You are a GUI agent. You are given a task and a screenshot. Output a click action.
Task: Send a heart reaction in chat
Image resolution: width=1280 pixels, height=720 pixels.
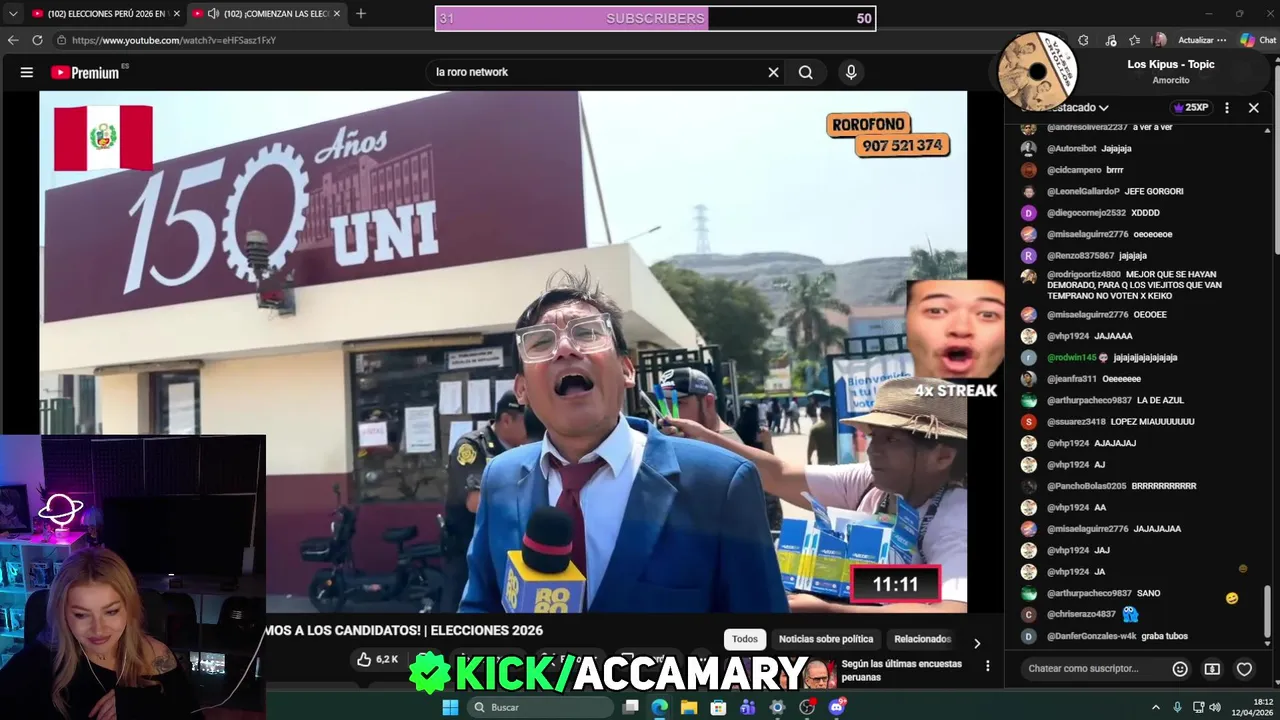pos(1244,668)
